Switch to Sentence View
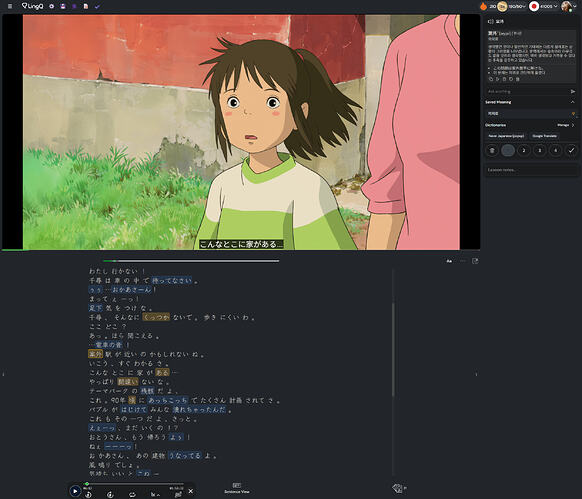Viewport: 582px width, 499px height. click(x=237, y=488)
